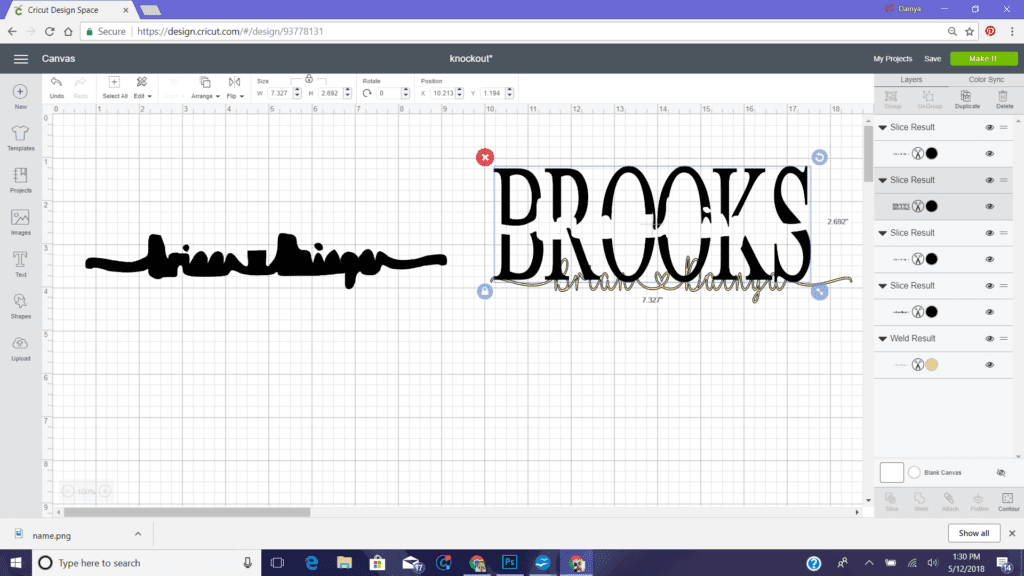Click the browser Reload button

coord(50,31)
